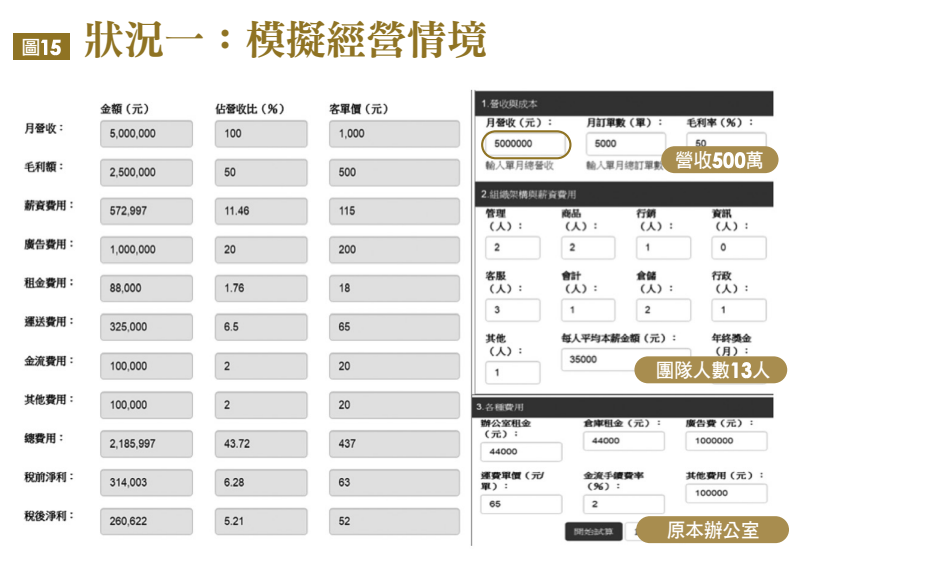Click the 金流費用 amount box 100,000
Viewport: 925px width, 582px height.
(x=146, y=366)
